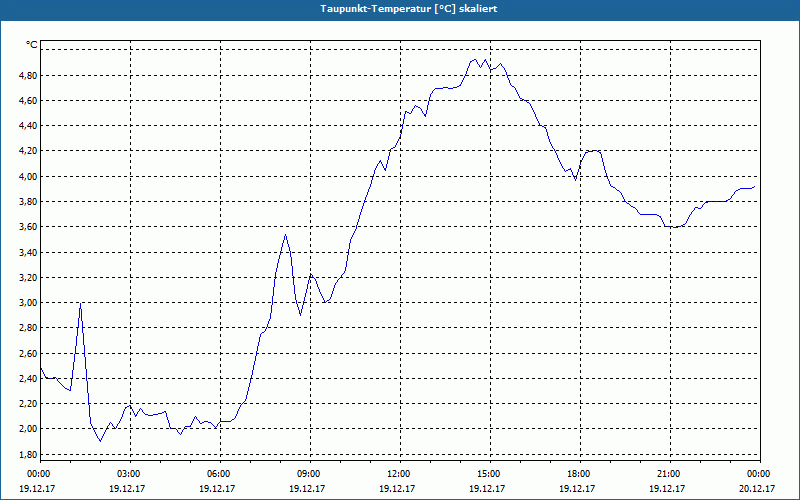Select y-axis value 2,60
Viewport: 800px width, 500px height.
(x=28, y=354)
